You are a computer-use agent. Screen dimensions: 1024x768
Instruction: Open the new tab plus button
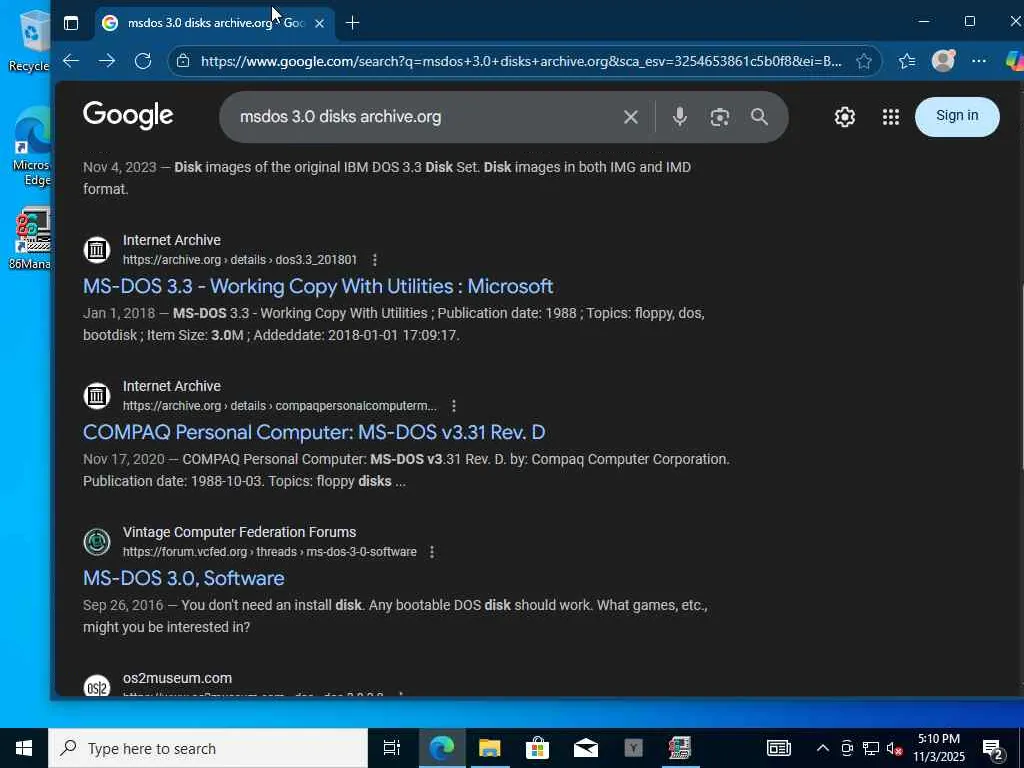(353, 23)
